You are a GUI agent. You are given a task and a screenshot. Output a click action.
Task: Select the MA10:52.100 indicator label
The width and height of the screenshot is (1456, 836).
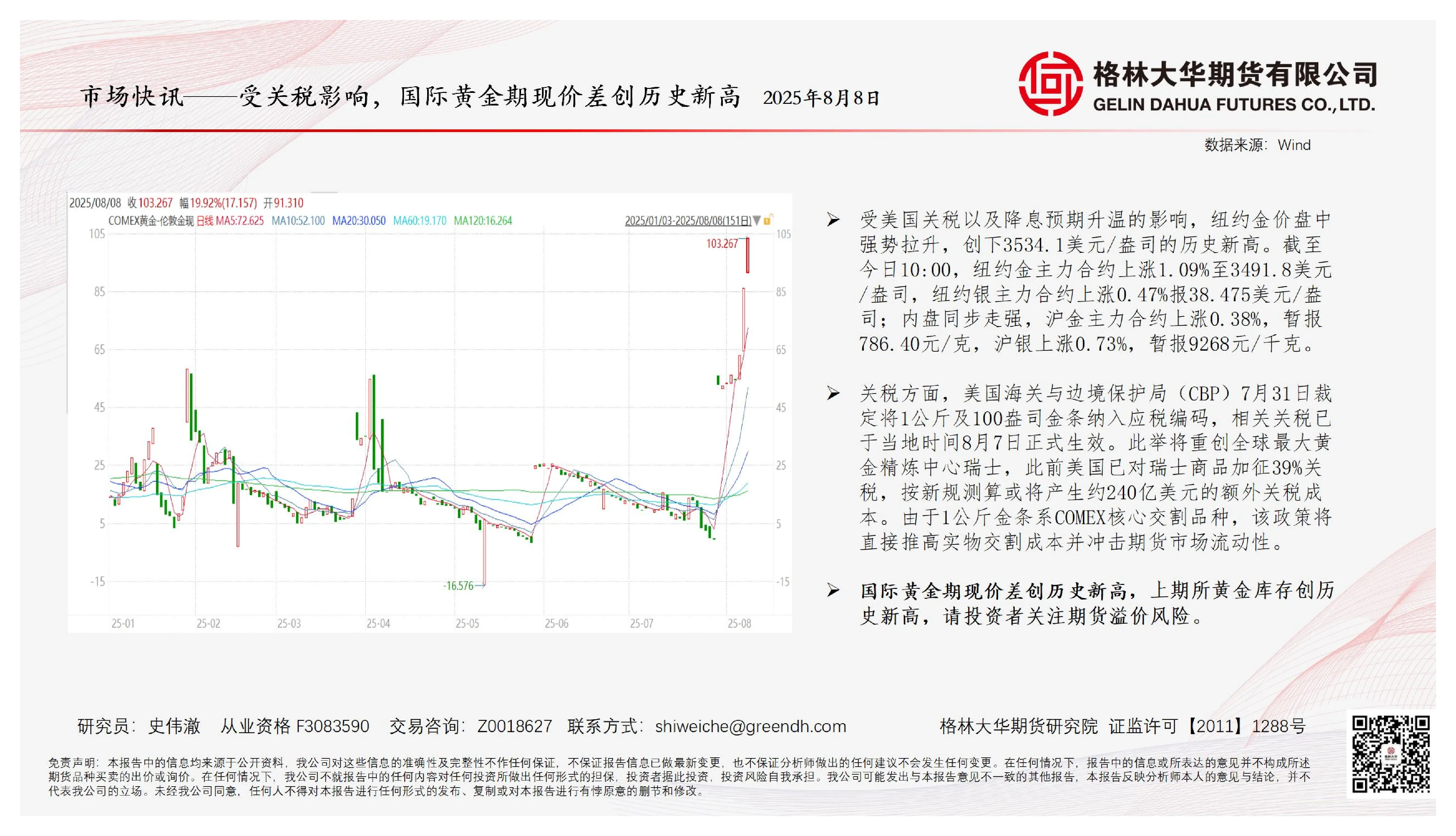pyautogui.click(x=298, y=221)
